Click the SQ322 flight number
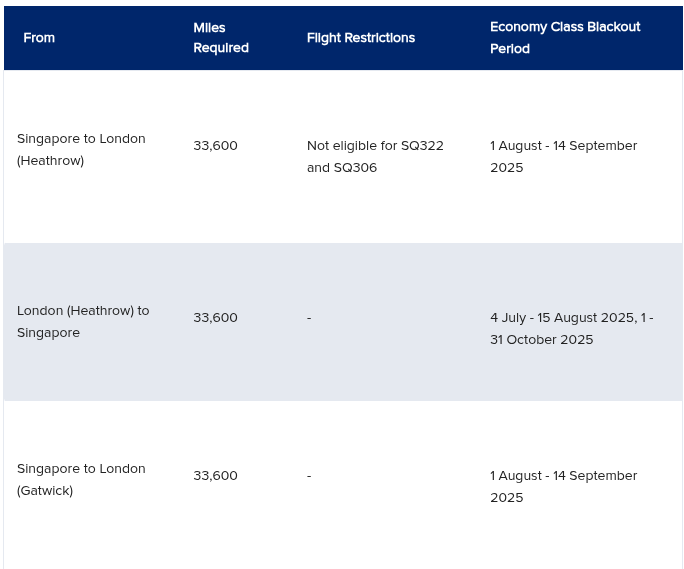684x569 pixels. [x=422, y=146]
